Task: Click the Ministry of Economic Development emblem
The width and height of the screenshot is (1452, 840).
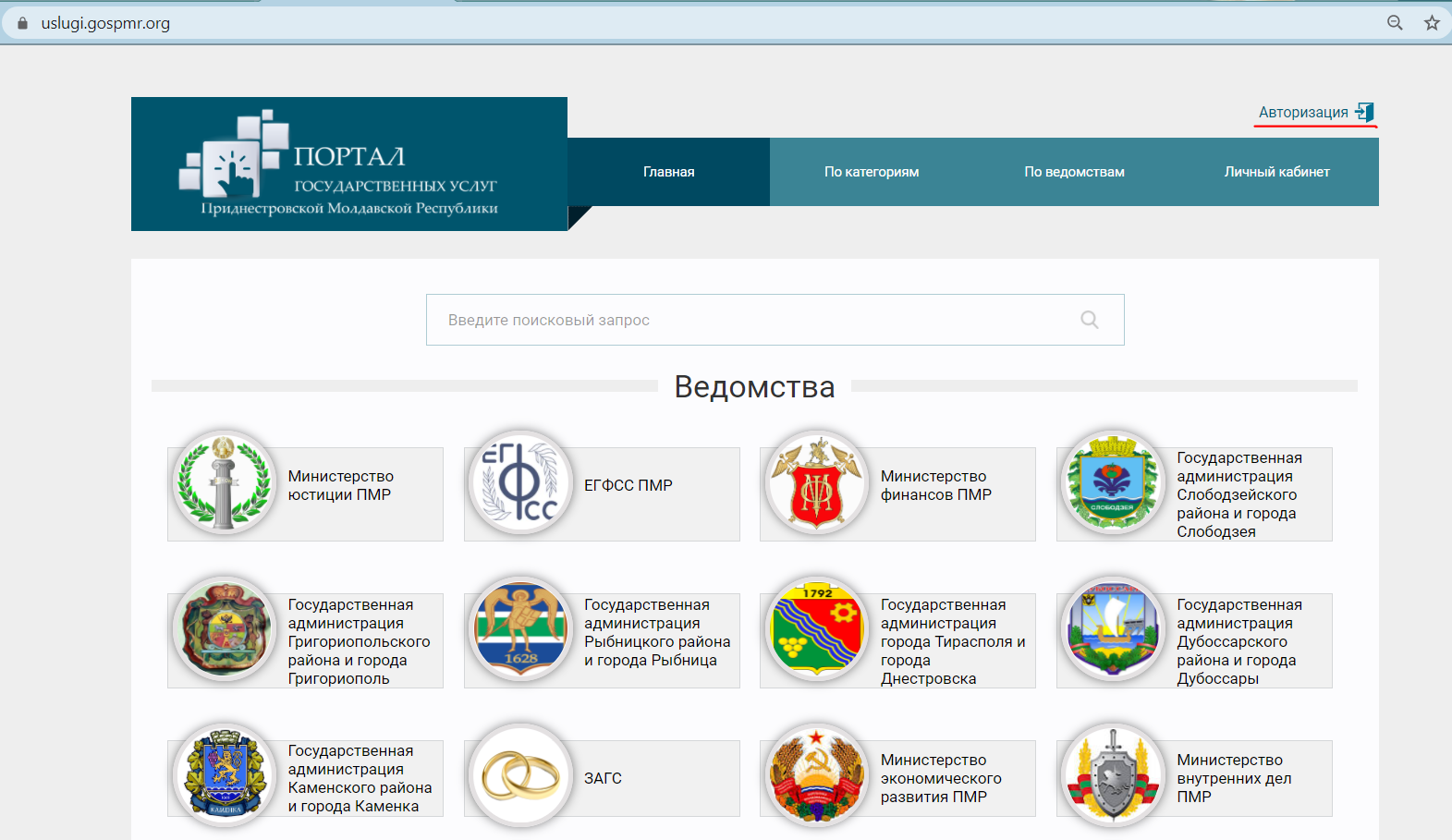Action: (817, 776)
